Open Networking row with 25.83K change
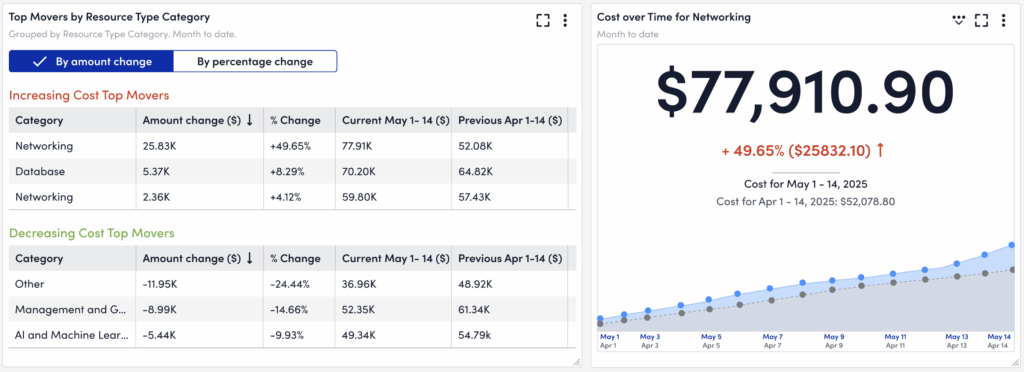 (293, 146)
